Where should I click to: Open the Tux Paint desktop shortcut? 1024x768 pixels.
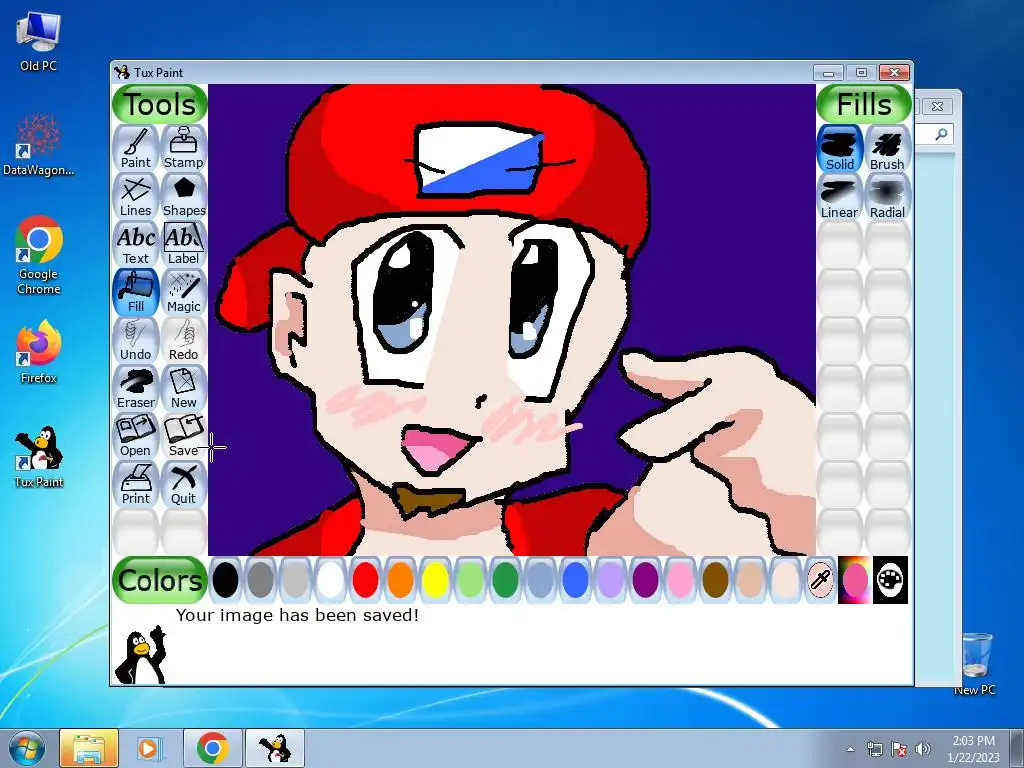point(39,457)
